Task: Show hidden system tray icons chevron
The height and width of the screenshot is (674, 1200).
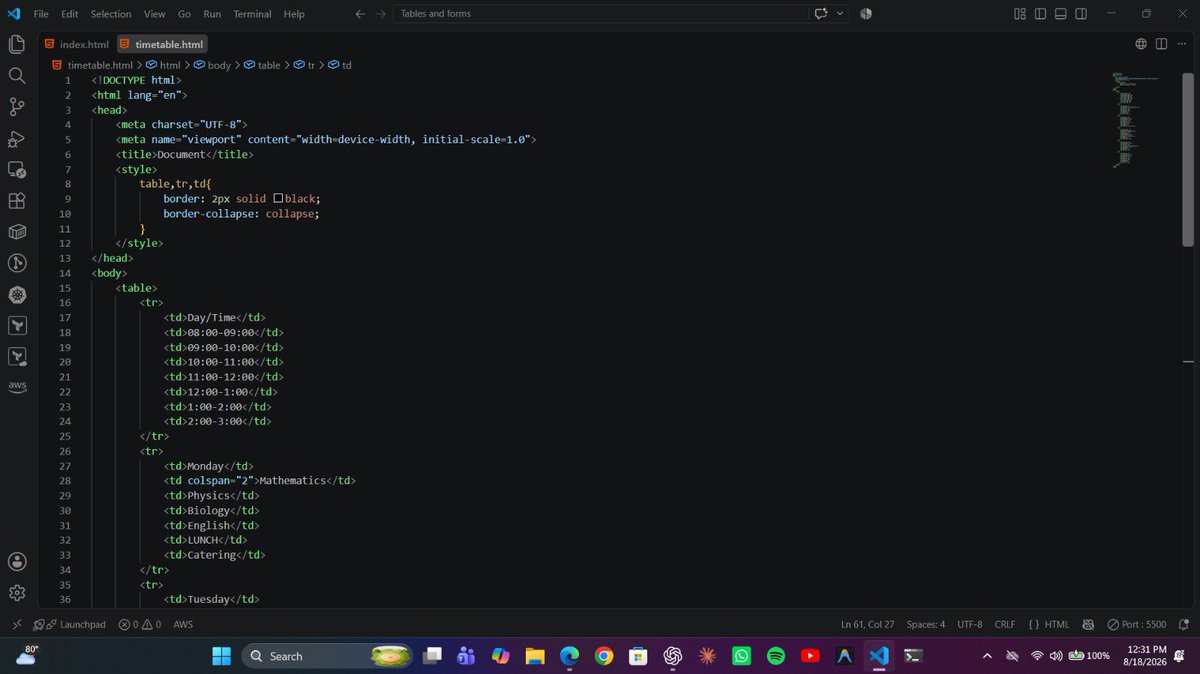Action: 987,656
